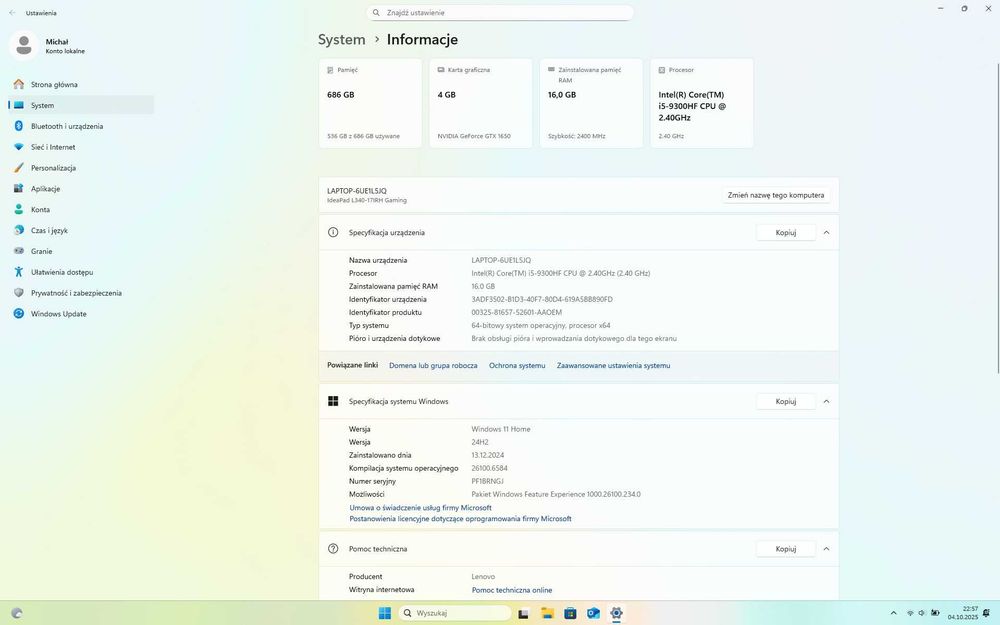Image resolution: width=1000 pixels, height=625 pixels.
Task: Click Michał's account avatar
Action: (24, 46)
